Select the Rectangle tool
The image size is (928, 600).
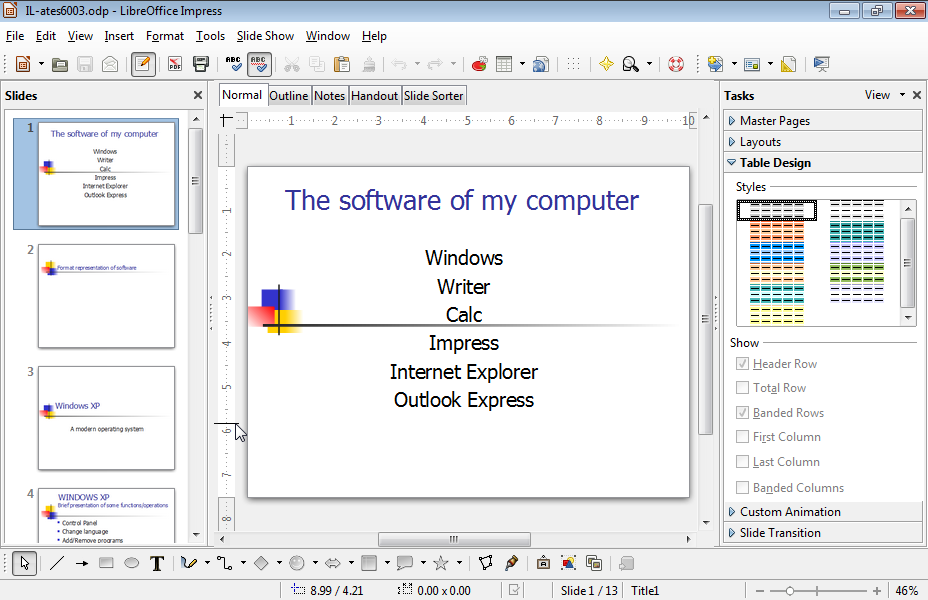(107, 563)
